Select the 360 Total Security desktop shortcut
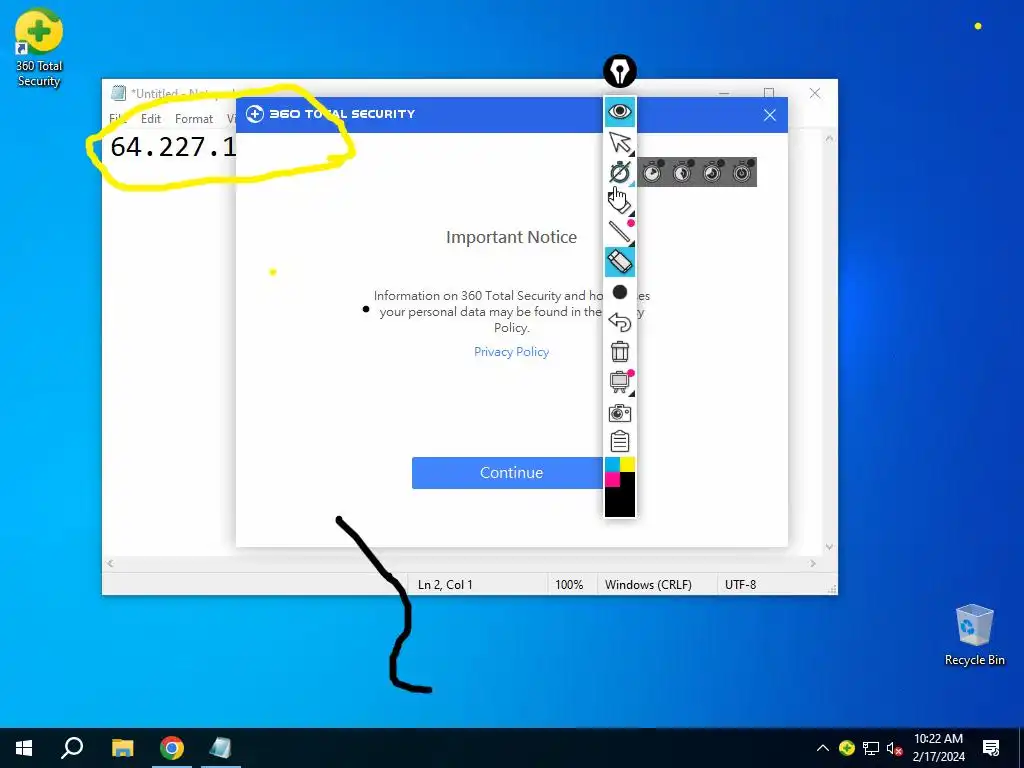1024x768 pixels. pyautogui.click(x=39, y=49)
